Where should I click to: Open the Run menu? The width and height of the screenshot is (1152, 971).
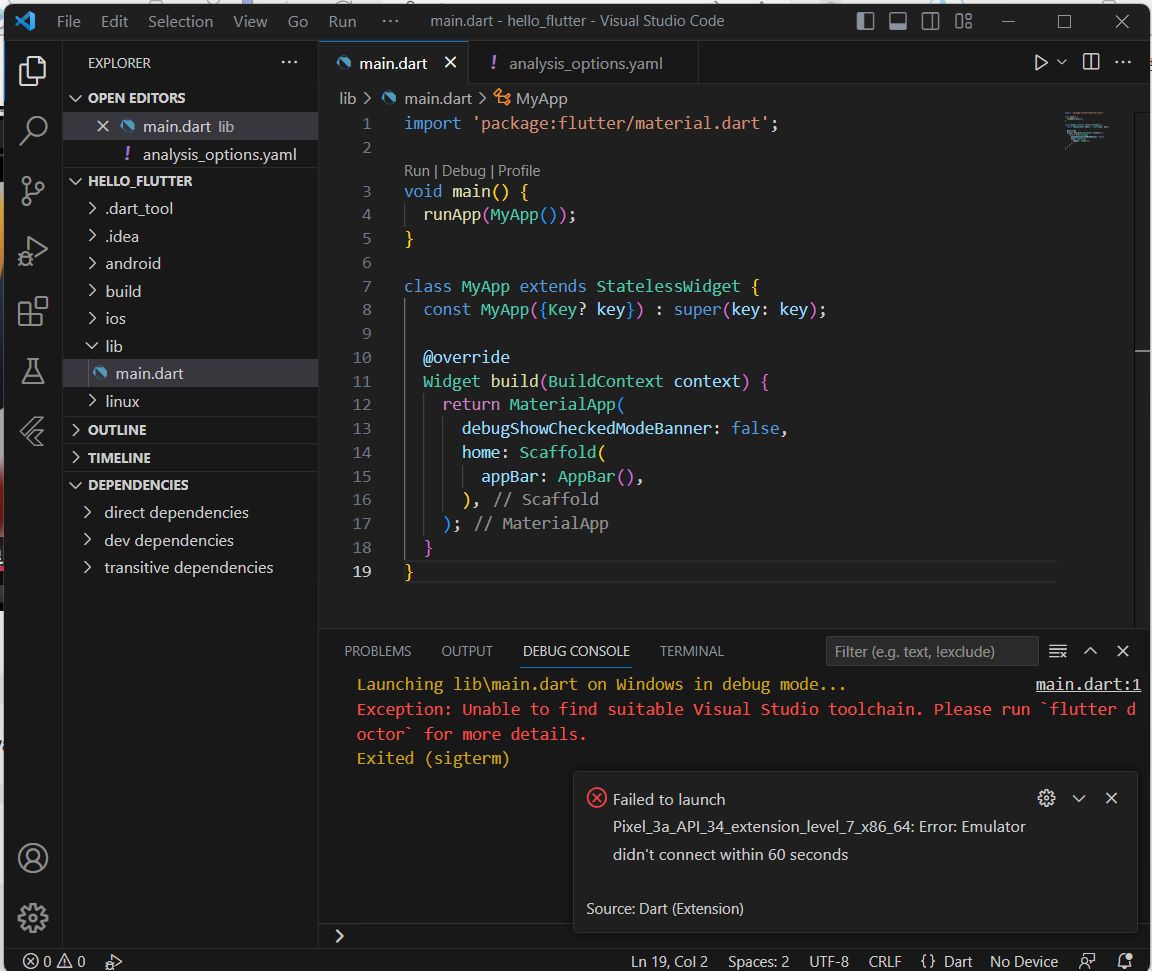(x=342, y=21)
